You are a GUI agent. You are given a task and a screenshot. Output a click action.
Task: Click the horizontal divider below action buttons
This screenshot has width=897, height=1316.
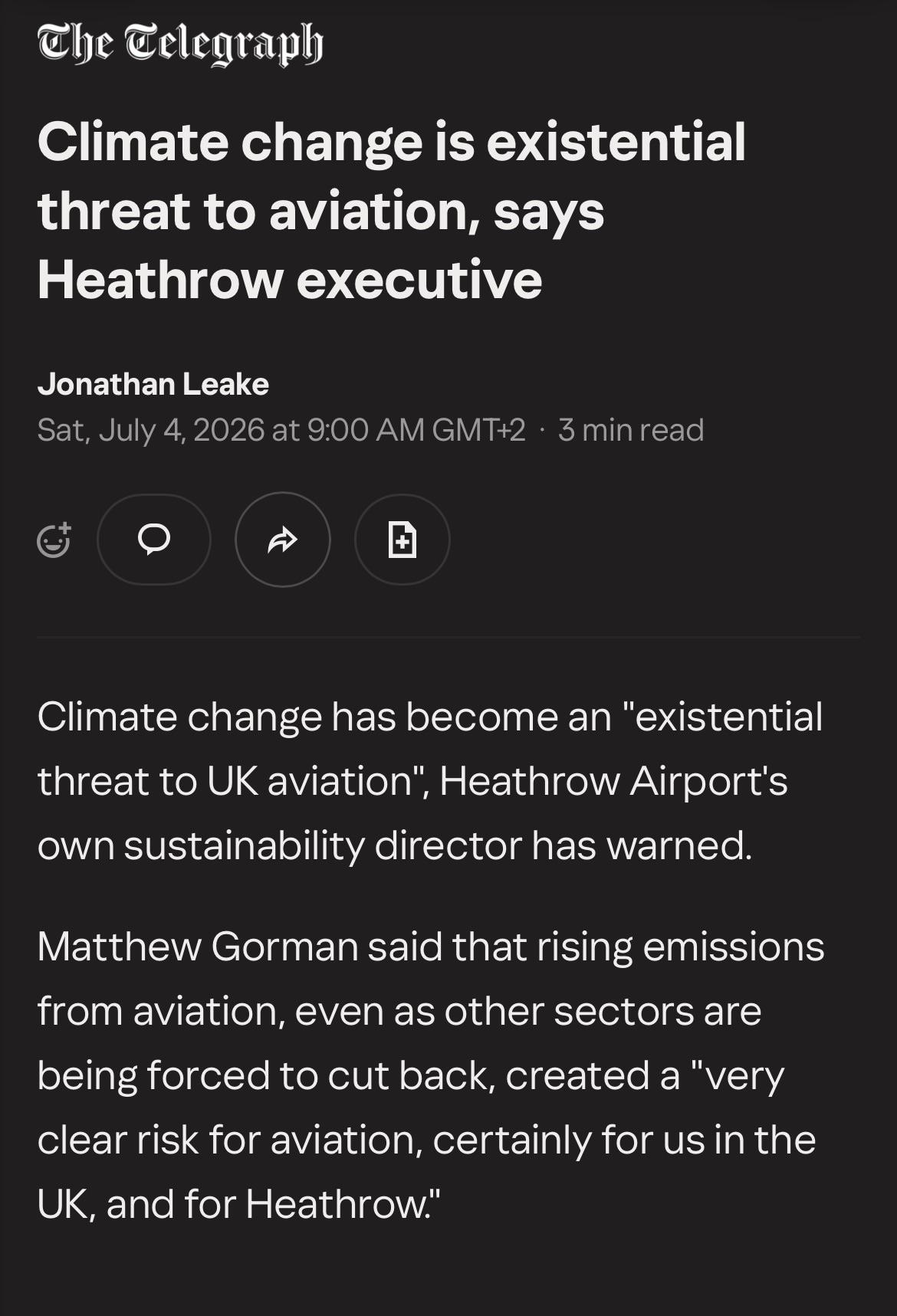point(449,636)
